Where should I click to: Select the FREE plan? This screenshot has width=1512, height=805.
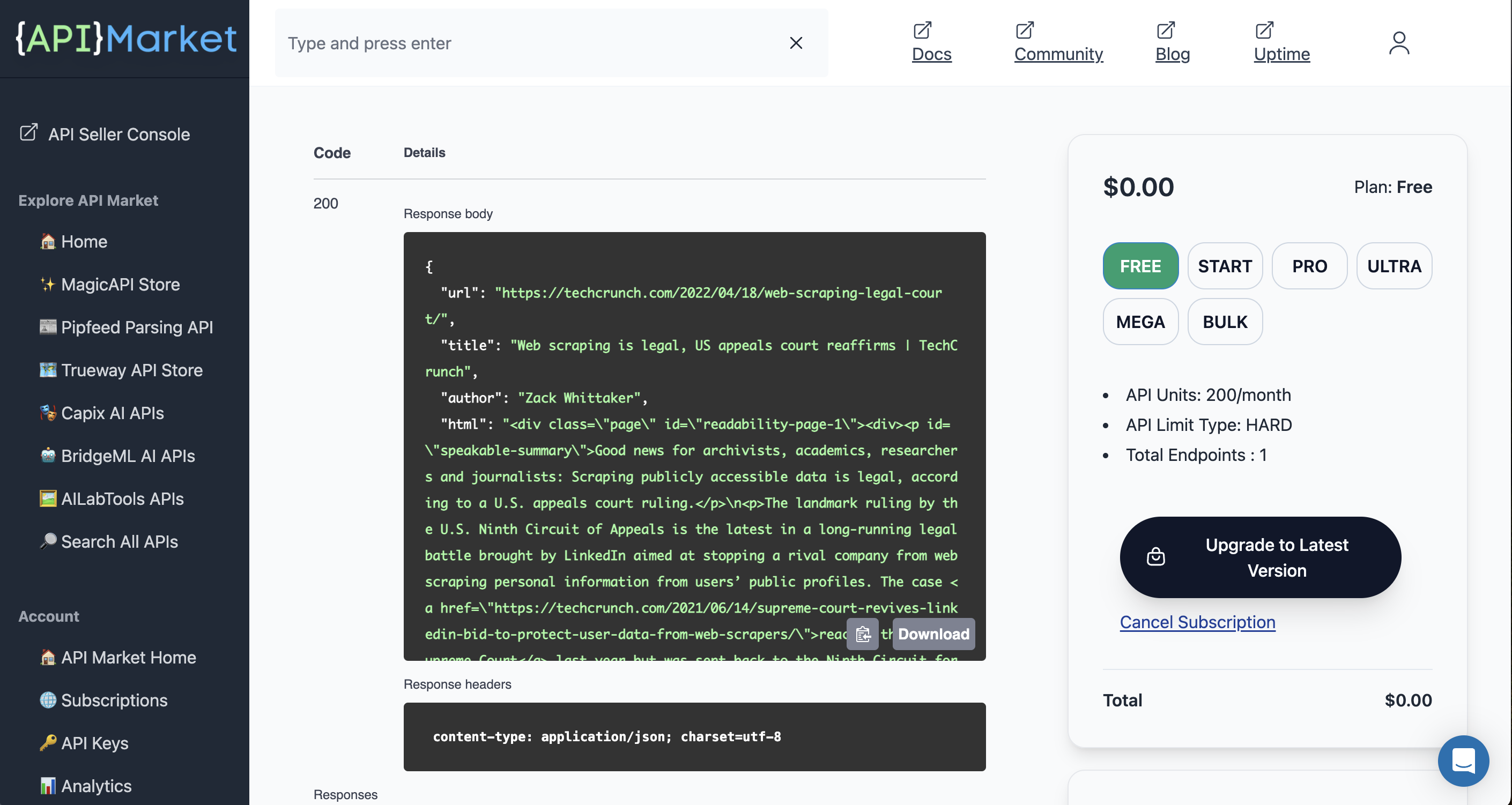(x=1140, y=266)
